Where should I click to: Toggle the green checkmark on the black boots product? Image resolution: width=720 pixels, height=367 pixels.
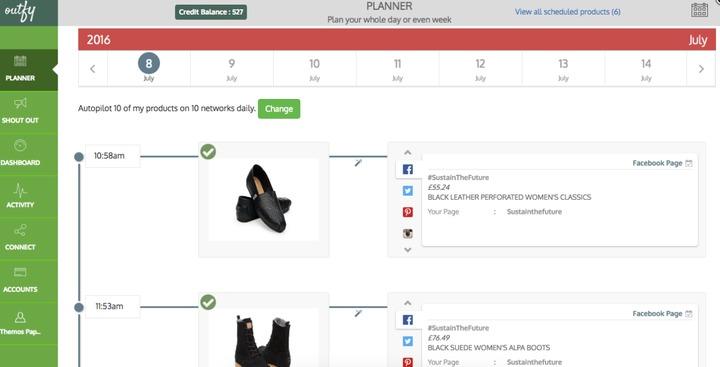(208, 302)
